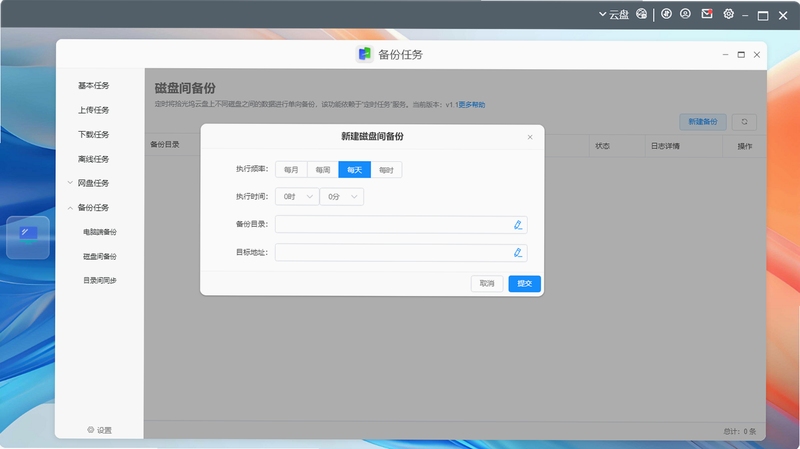Open the 更多帮助 link
800x449 pixels.
(471, 105)
